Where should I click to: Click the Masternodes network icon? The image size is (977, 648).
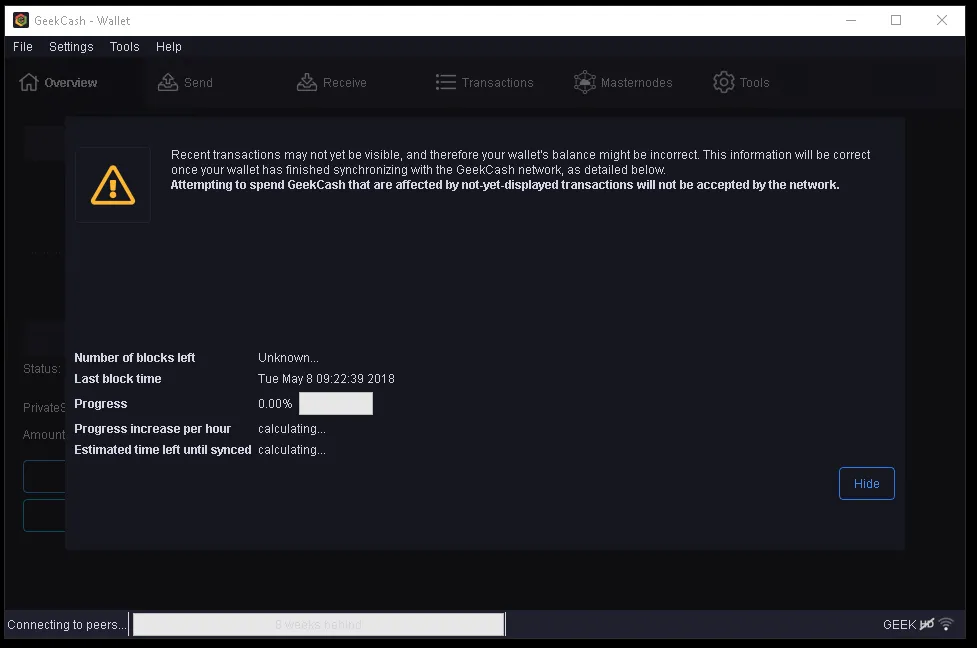(x=584, y=82)
